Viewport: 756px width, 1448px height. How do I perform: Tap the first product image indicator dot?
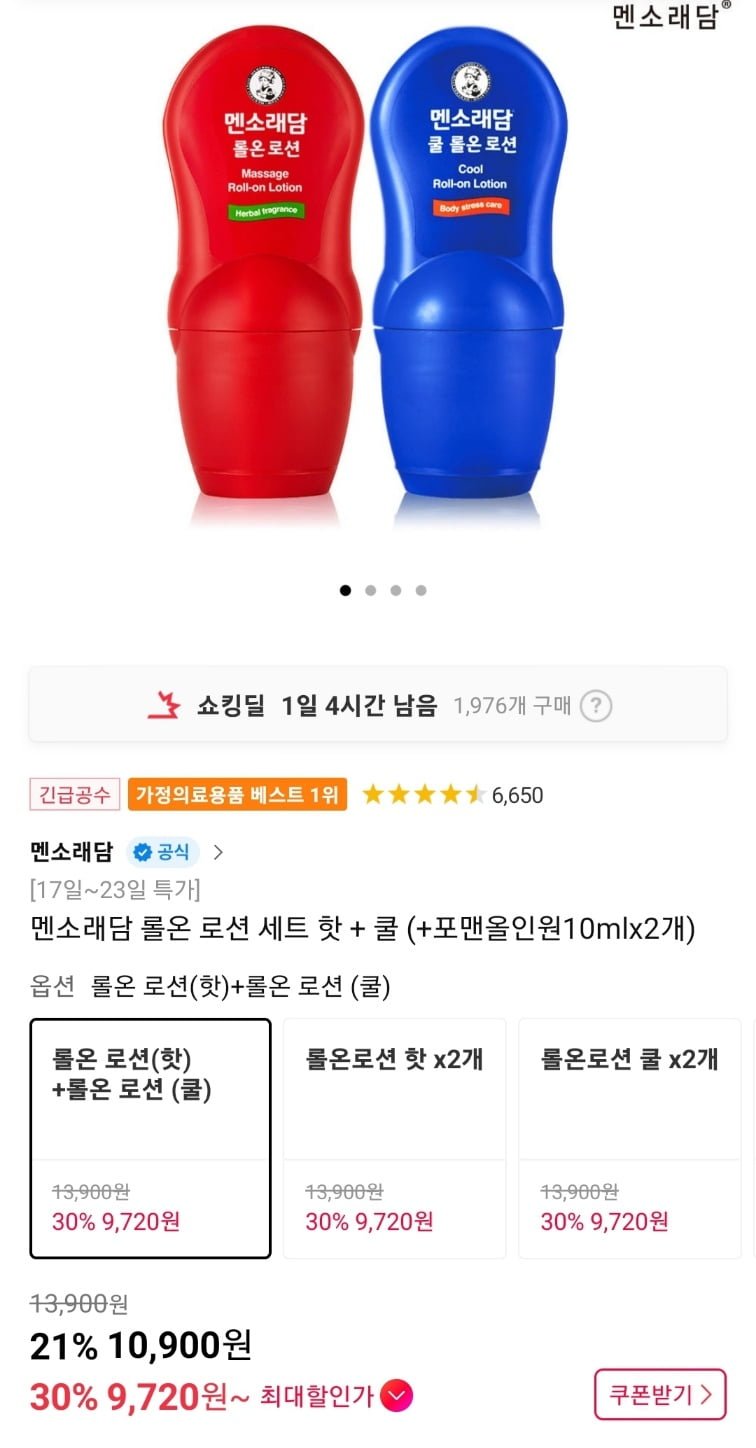(x=345, y=590)
